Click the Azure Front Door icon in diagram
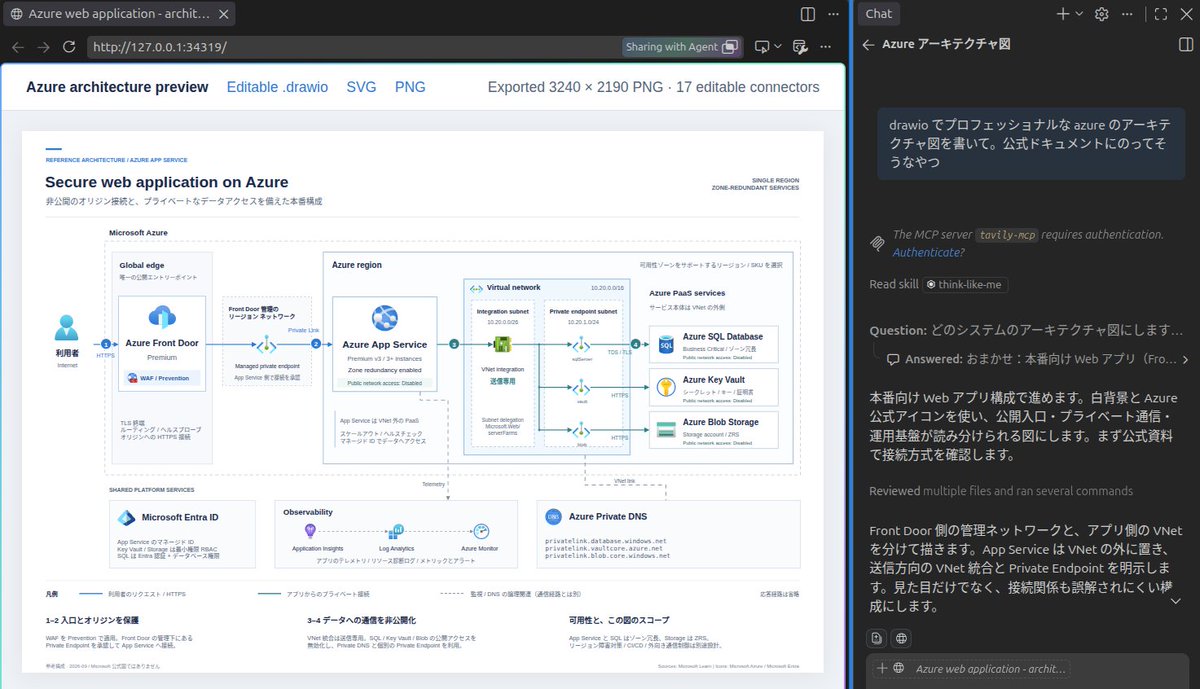 point(161,318)
